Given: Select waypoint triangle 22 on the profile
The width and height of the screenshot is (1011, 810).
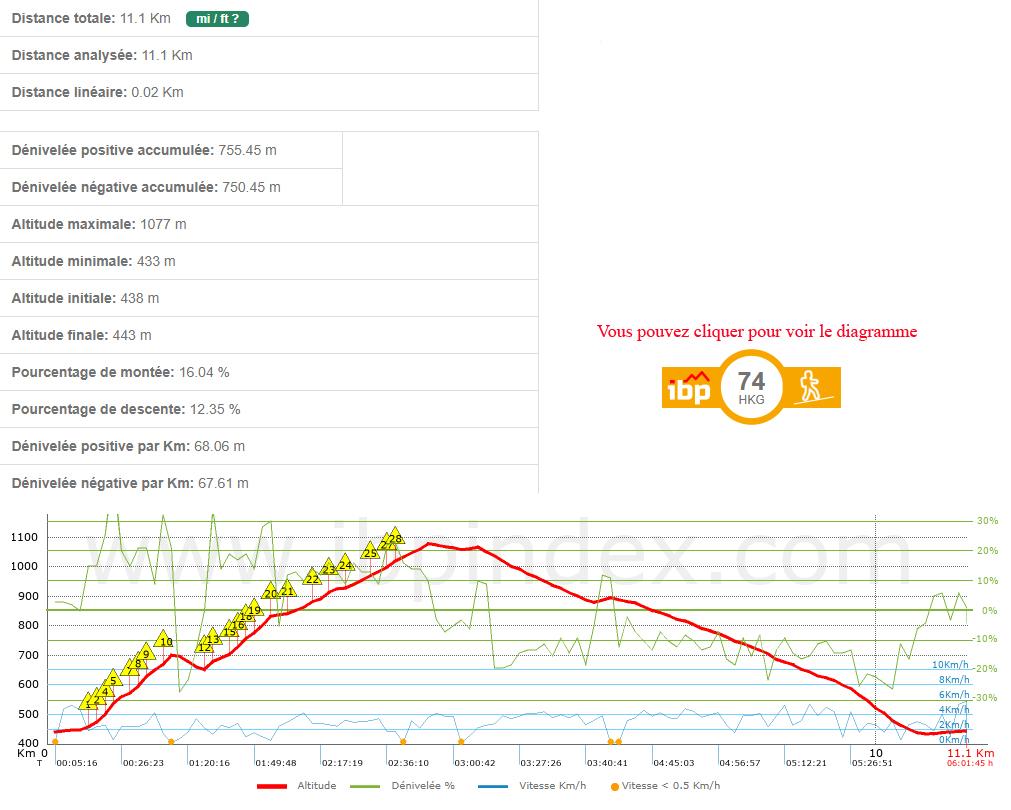Looking at the screenshot, I should tap(312, 577).
